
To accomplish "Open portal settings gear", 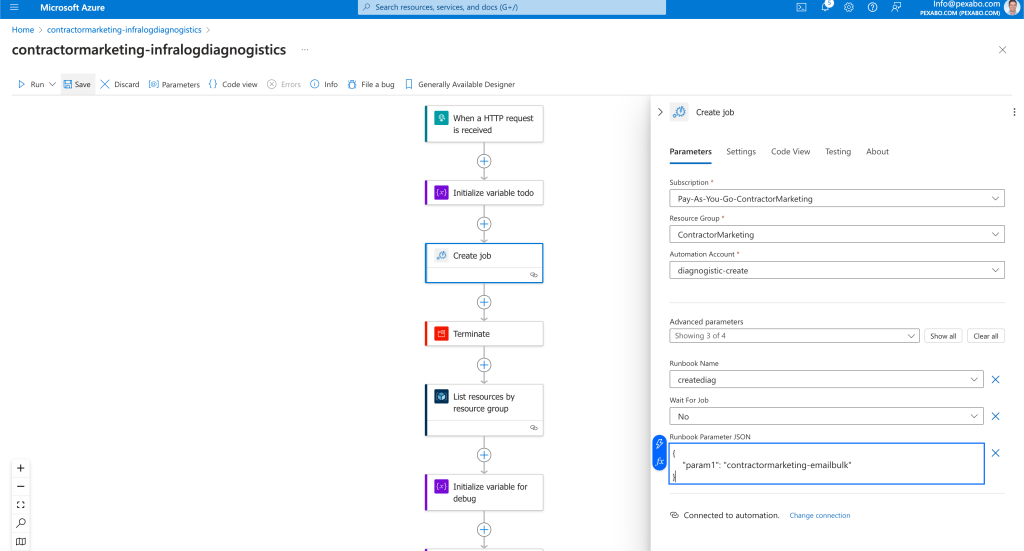I will pos(848,7).
